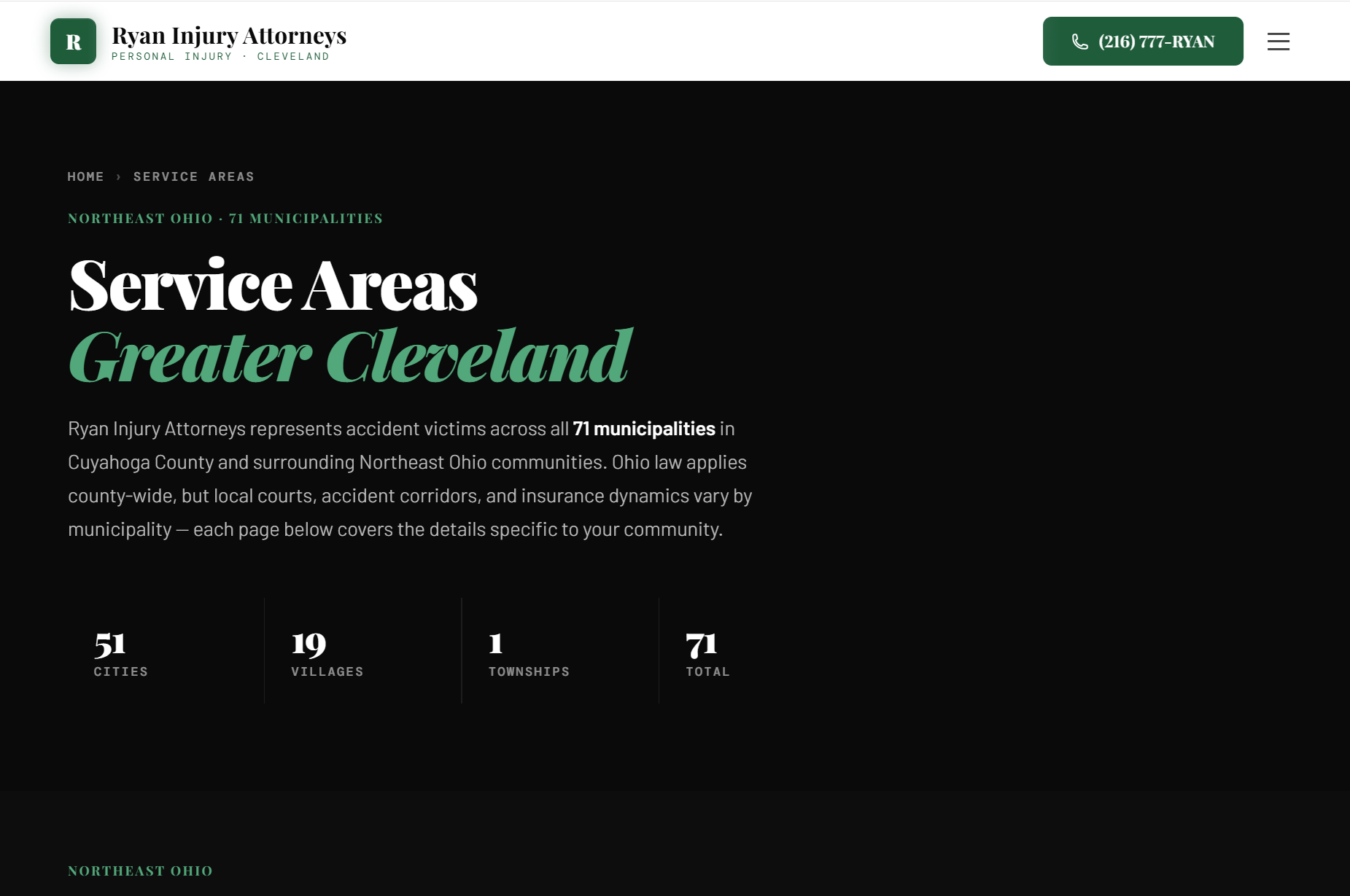Click the green R logo icon

point(73,42)
